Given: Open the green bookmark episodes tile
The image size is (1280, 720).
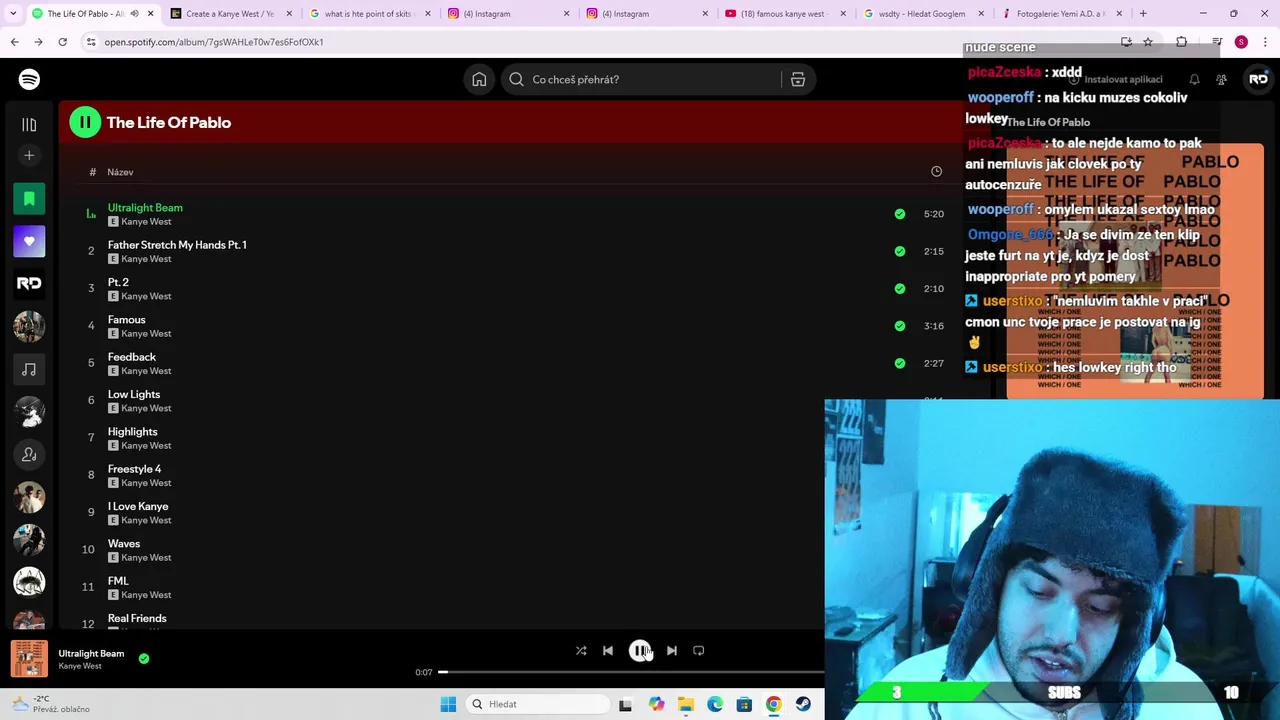Looking at the screenshot, I should click(29, 198).
